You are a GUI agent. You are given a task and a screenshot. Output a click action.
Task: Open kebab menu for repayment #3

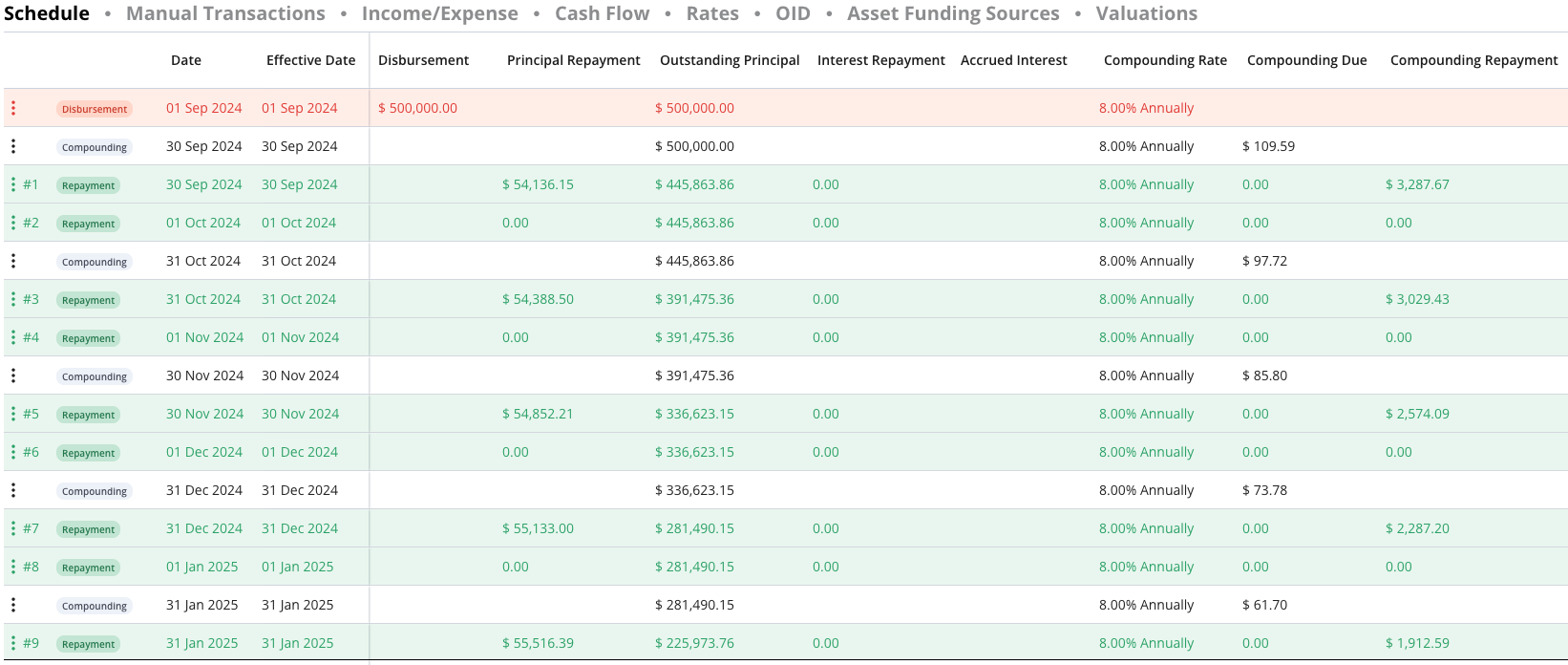(13, 299)
